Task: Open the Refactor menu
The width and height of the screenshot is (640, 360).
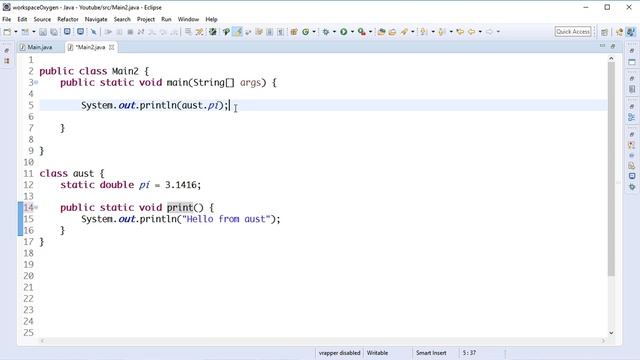Action: (68, 19)
